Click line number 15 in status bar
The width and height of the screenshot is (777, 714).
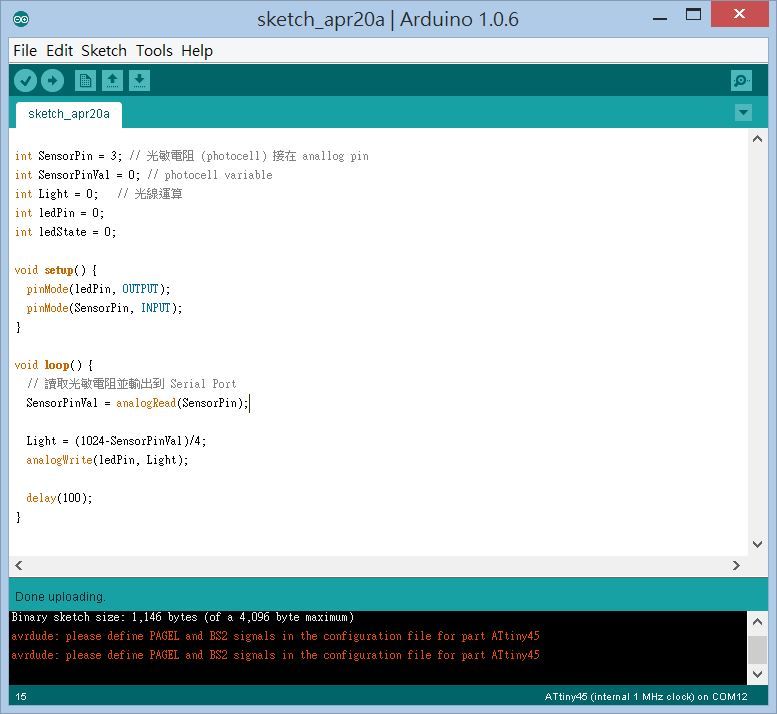pyautogui.click(x=21, y=697)
